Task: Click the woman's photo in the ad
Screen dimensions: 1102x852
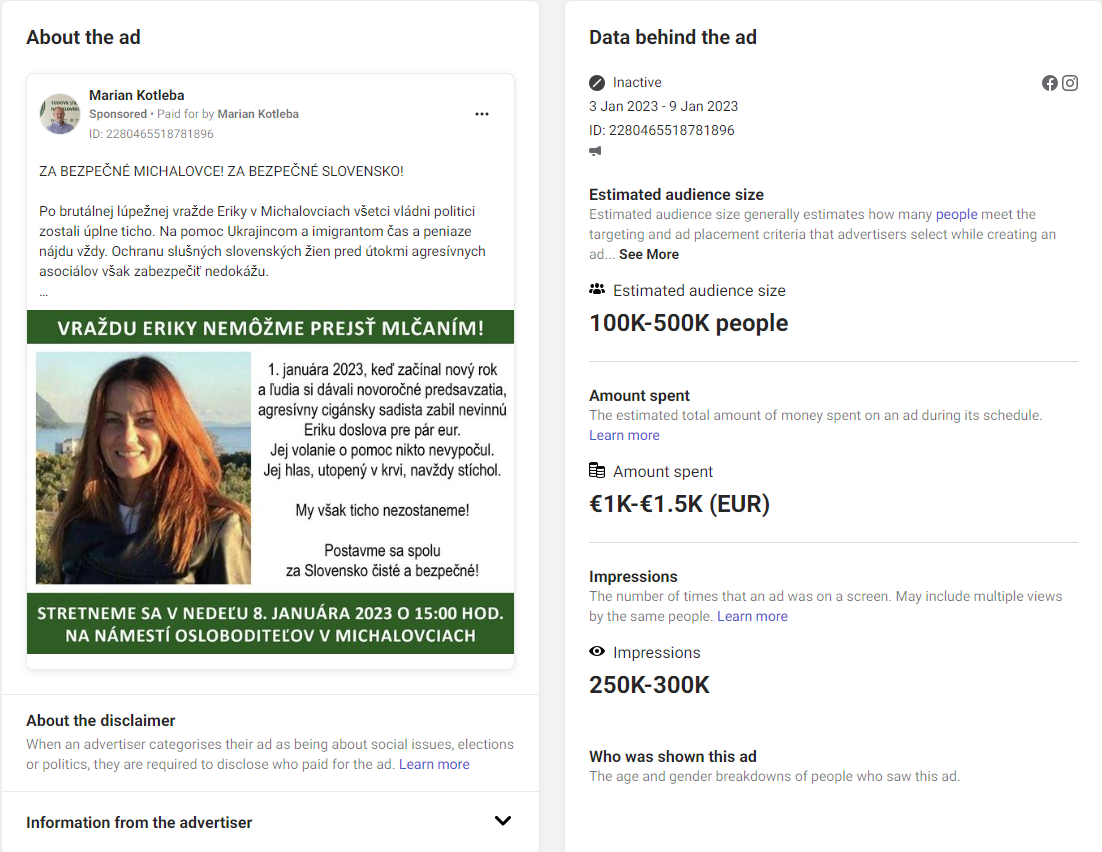Action: click(144, 468)
